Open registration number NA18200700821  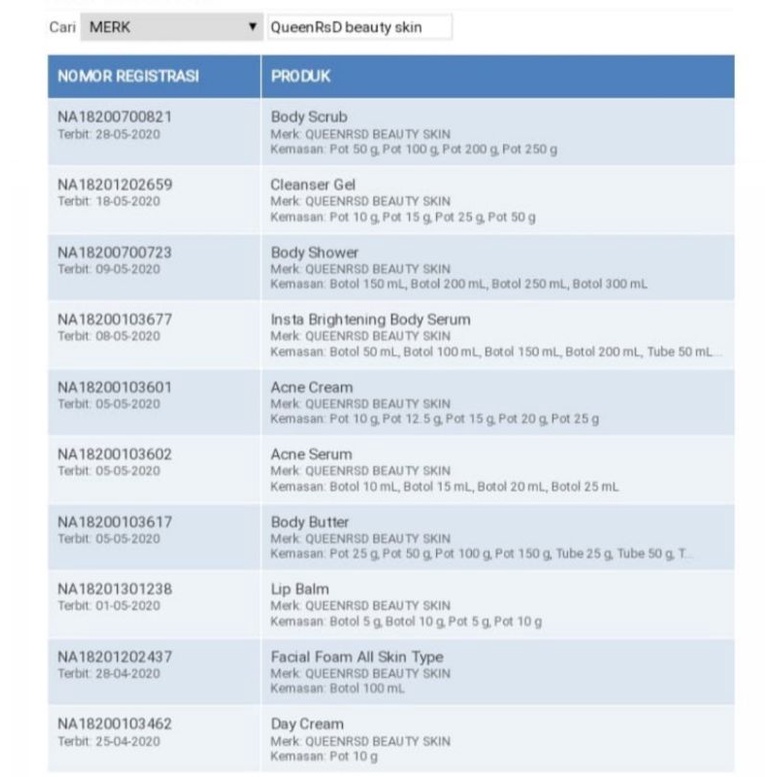[115, 117]
